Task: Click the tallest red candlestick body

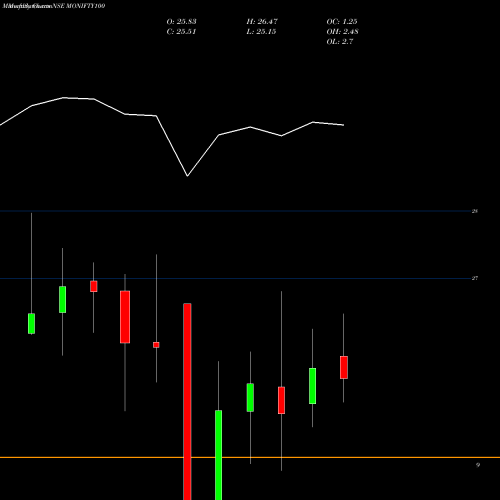Action: pyautogui.click(x=187, y=401)
